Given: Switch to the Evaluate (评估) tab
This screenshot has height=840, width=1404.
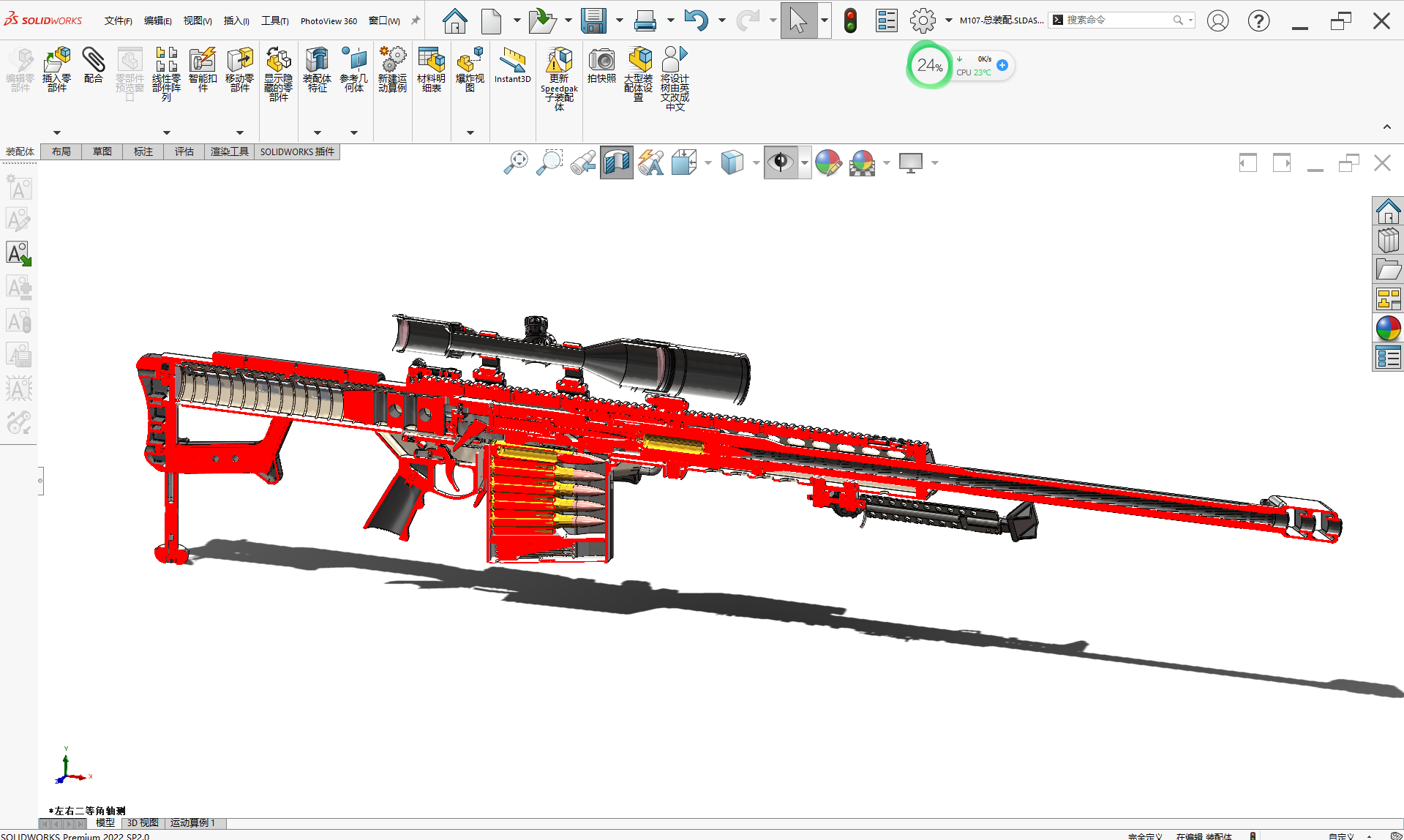Looking at the screenshot, I should point(184,151).
